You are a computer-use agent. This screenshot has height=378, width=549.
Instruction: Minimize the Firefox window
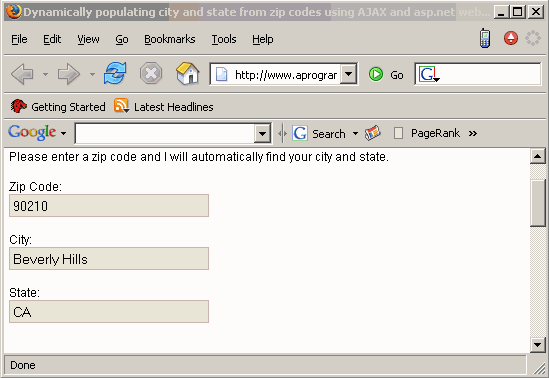(501, 12)
